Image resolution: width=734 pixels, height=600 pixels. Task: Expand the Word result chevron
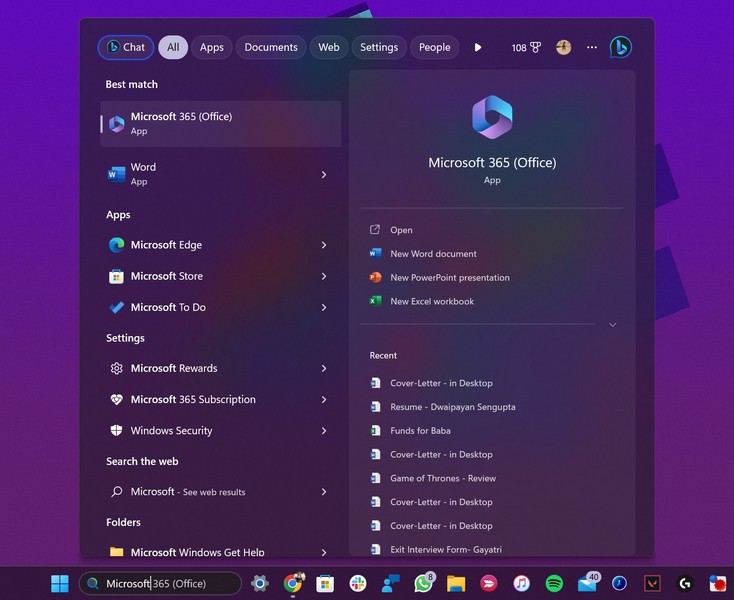(x=324, y=175)
